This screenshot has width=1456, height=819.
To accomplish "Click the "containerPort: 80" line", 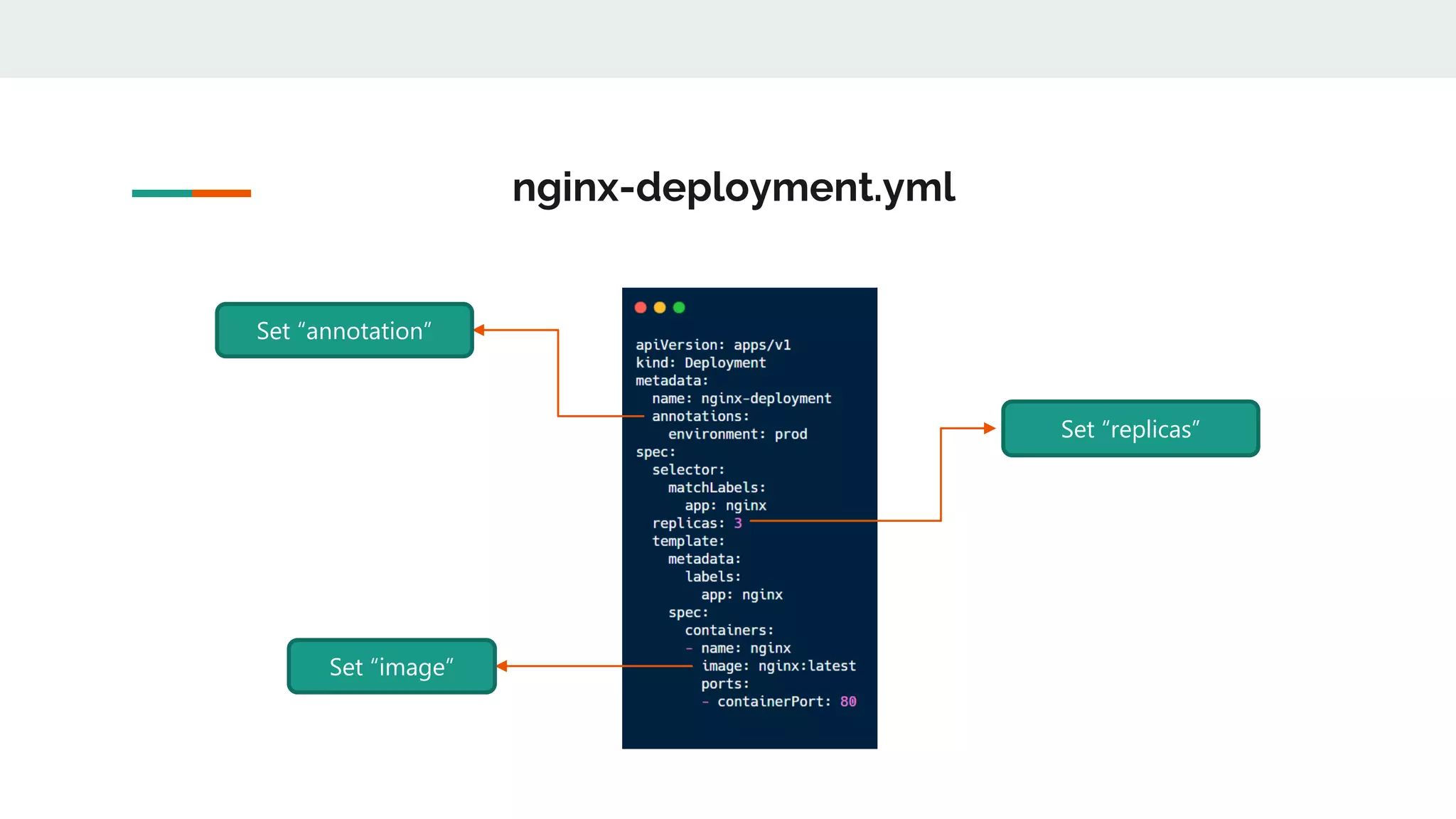I will click(787, 702).
